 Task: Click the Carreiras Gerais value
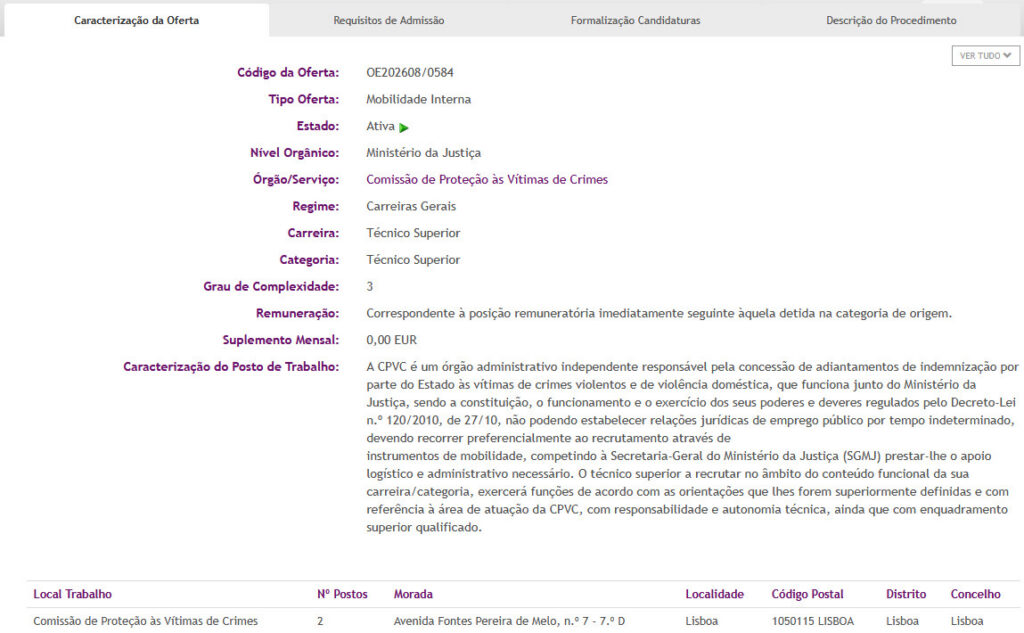(411, 206)
